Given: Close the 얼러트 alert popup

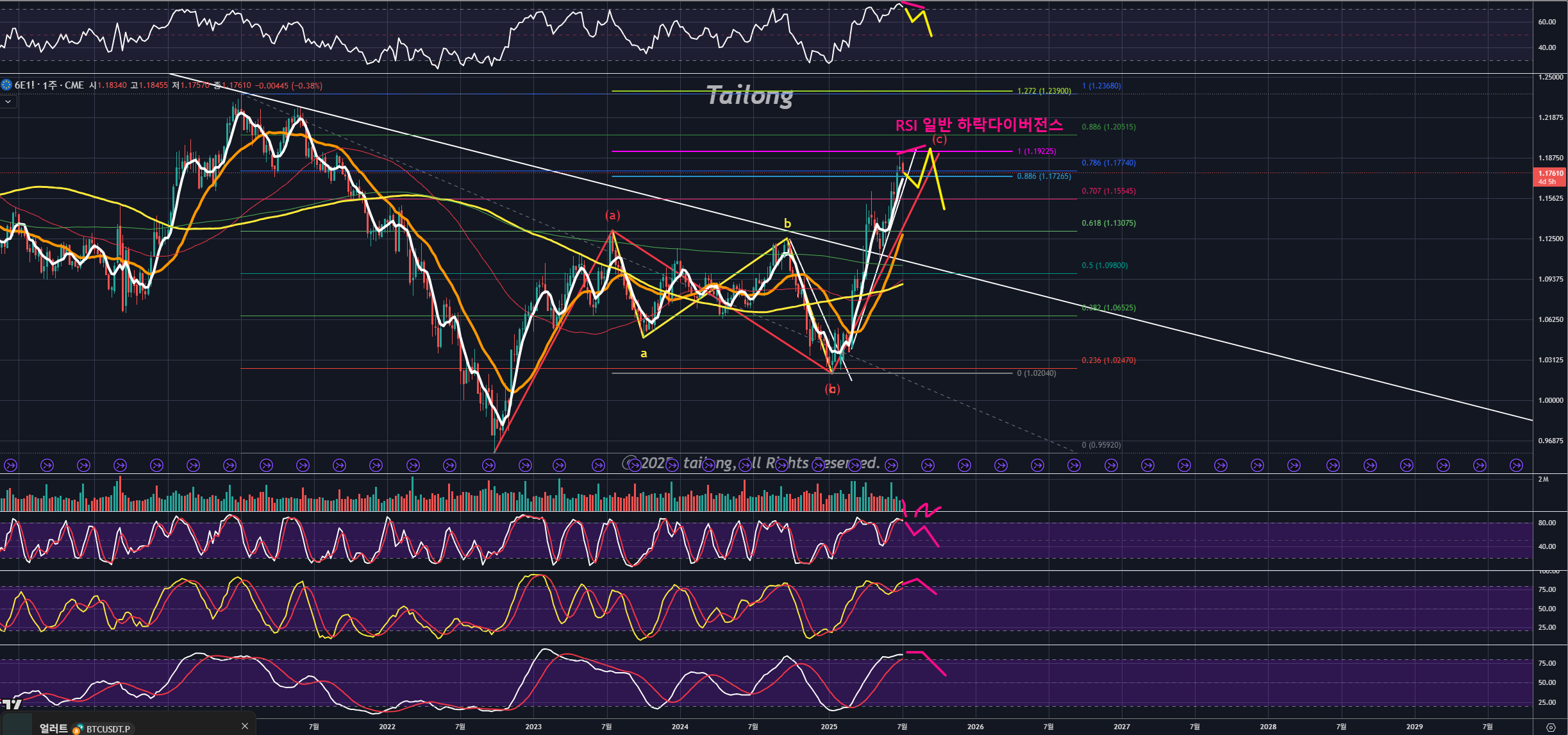Looking at the screenshot, I should (244, 726).
